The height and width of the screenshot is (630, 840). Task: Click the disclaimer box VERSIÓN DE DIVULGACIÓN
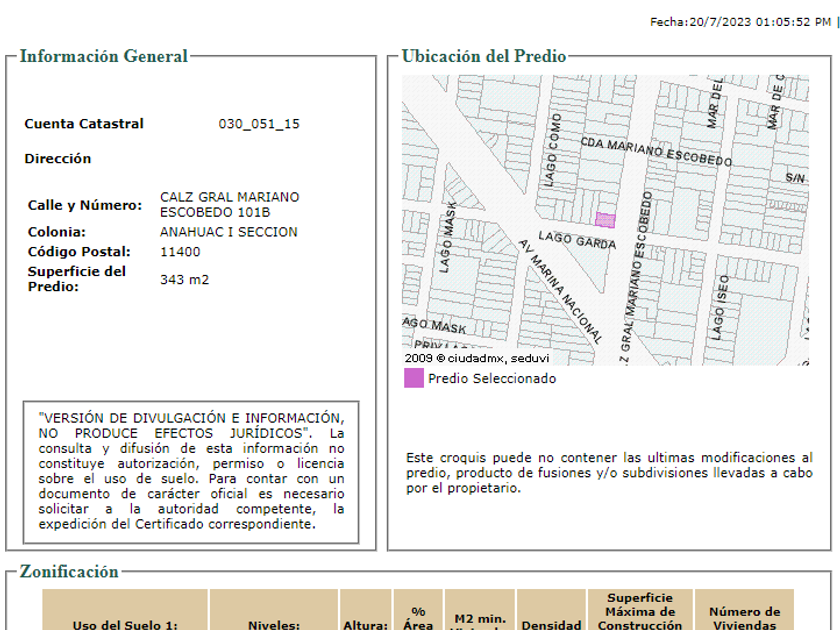point(191,472)
